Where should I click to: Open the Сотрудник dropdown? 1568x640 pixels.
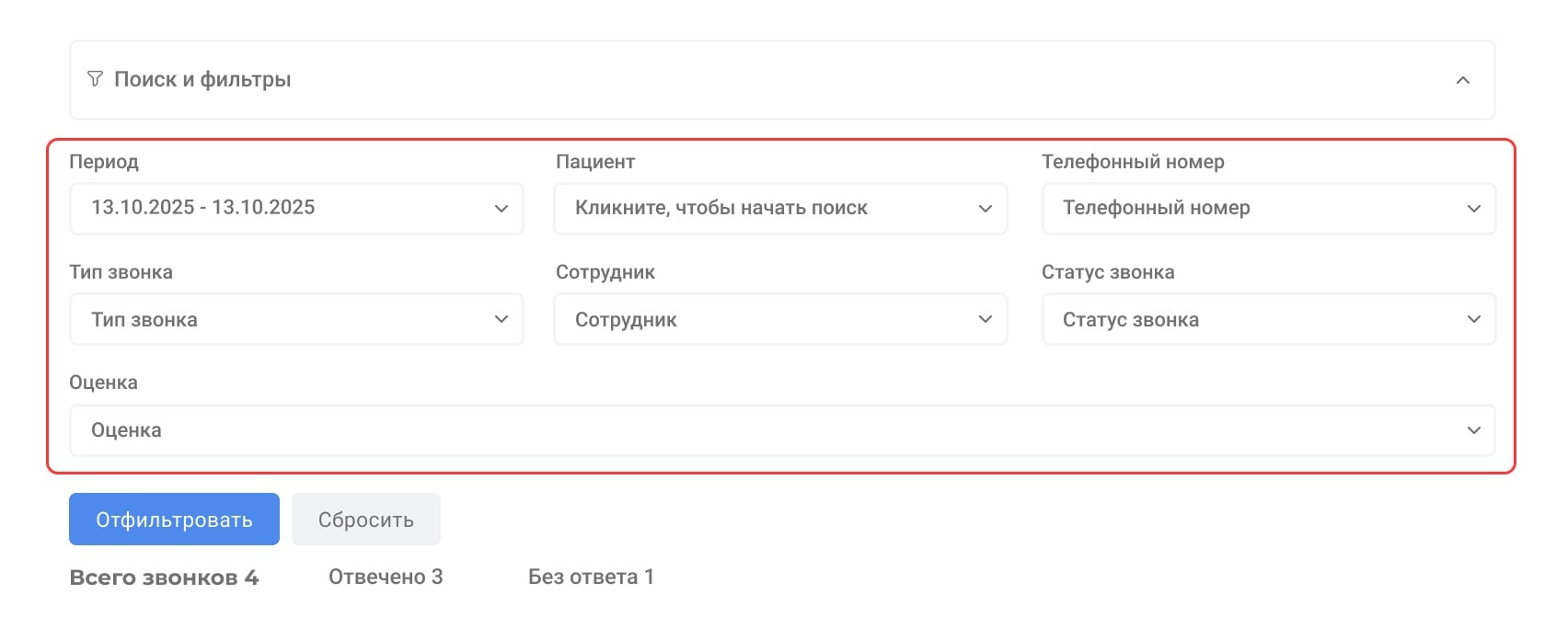point(755,320)
